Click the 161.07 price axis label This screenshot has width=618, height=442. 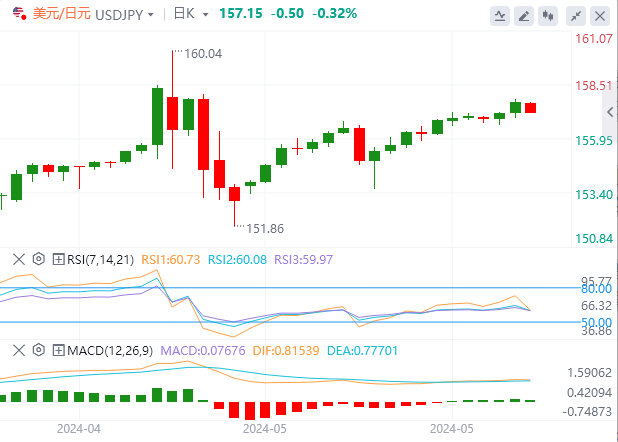594,39
